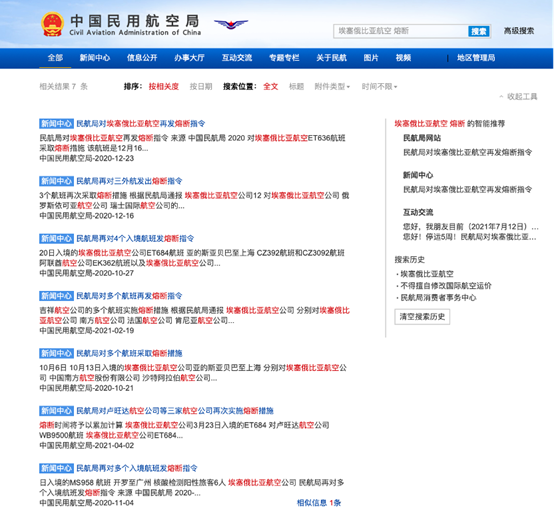Open result 民航局对埃塞俄比亚航空再发熔断指令

141,124
